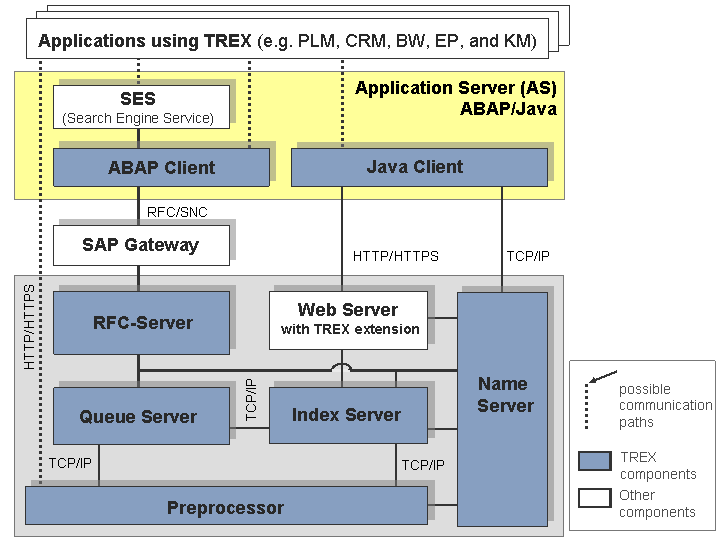Select the RFC-Server component
Screen dimensions: 720x540
pyautogui.click(x=141, y=323)
